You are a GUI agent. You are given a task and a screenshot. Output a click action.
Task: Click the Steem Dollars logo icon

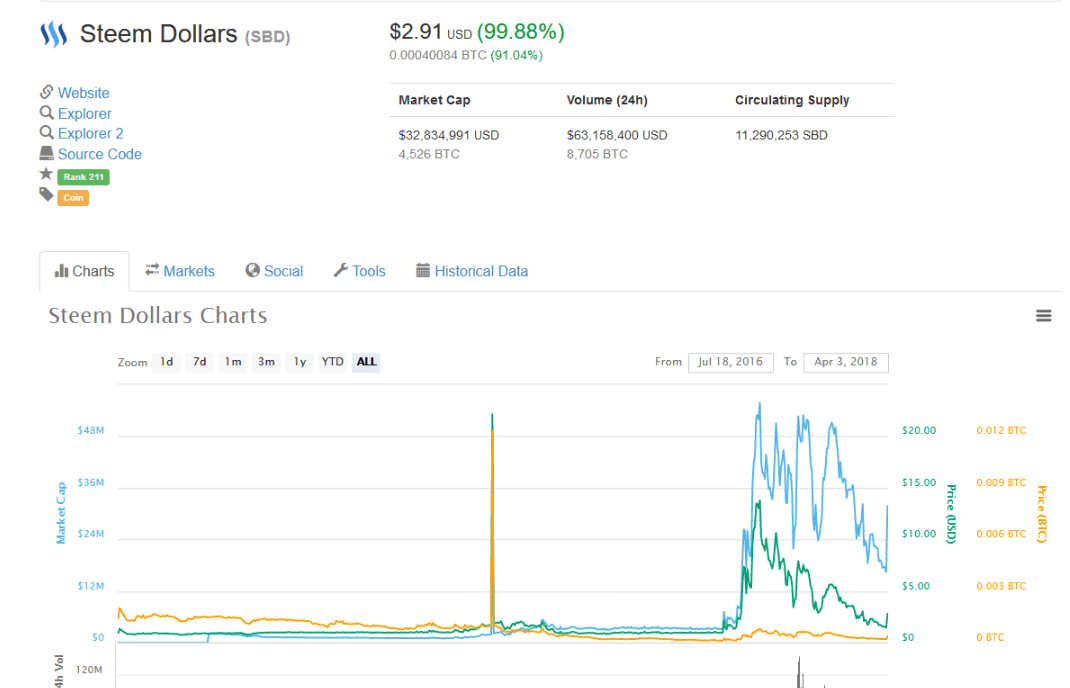53,34
